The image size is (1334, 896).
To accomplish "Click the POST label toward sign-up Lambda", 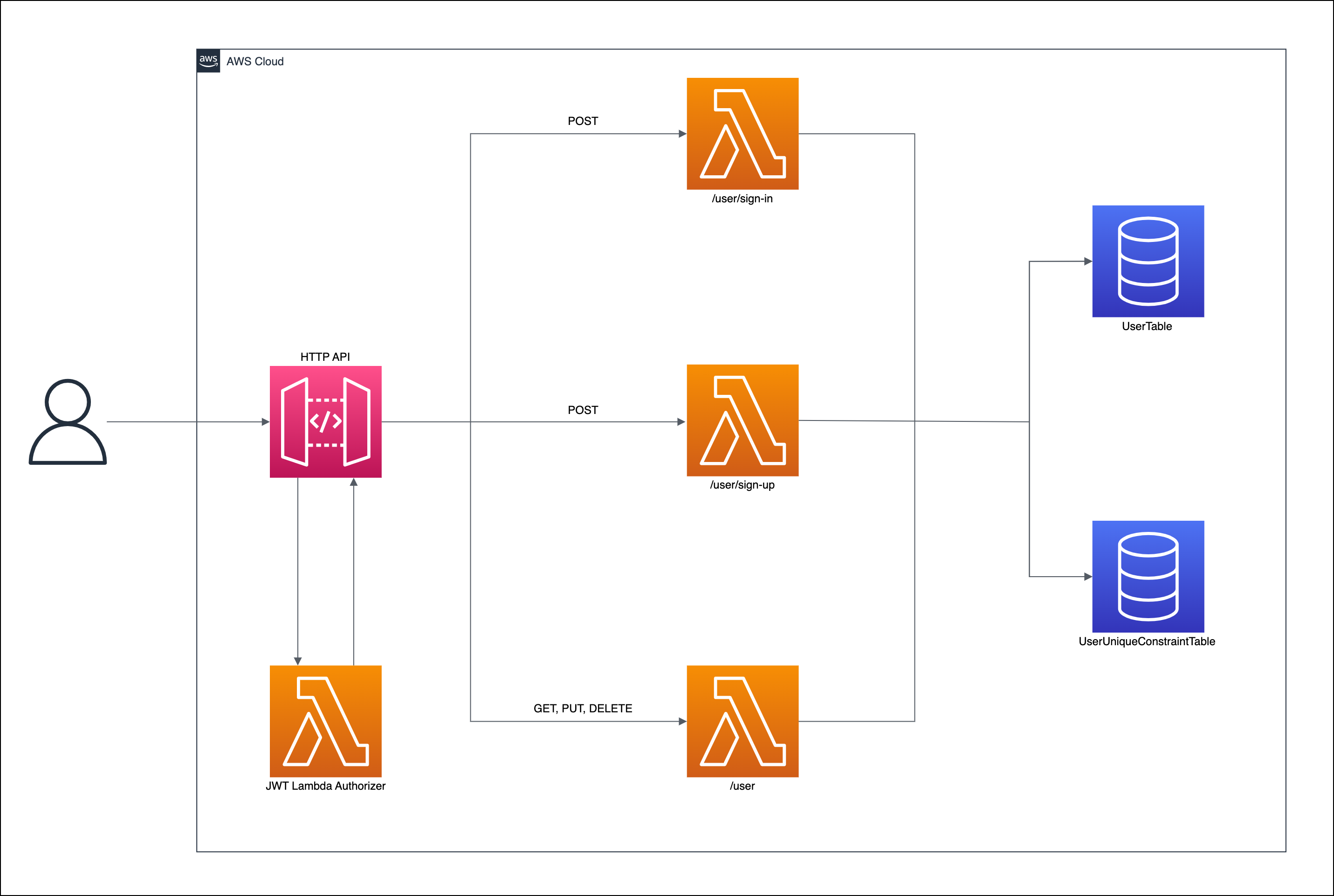I will (583, 410).
